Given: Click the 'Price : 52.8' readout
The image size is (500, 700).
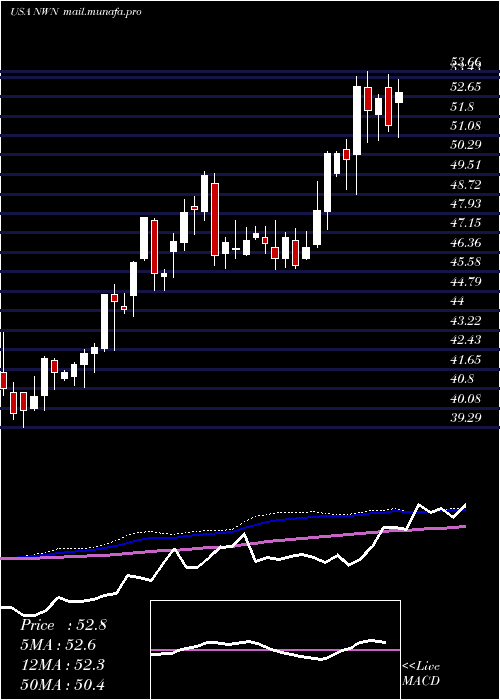Looking at the screenshot, I should [x=63, y=625].
